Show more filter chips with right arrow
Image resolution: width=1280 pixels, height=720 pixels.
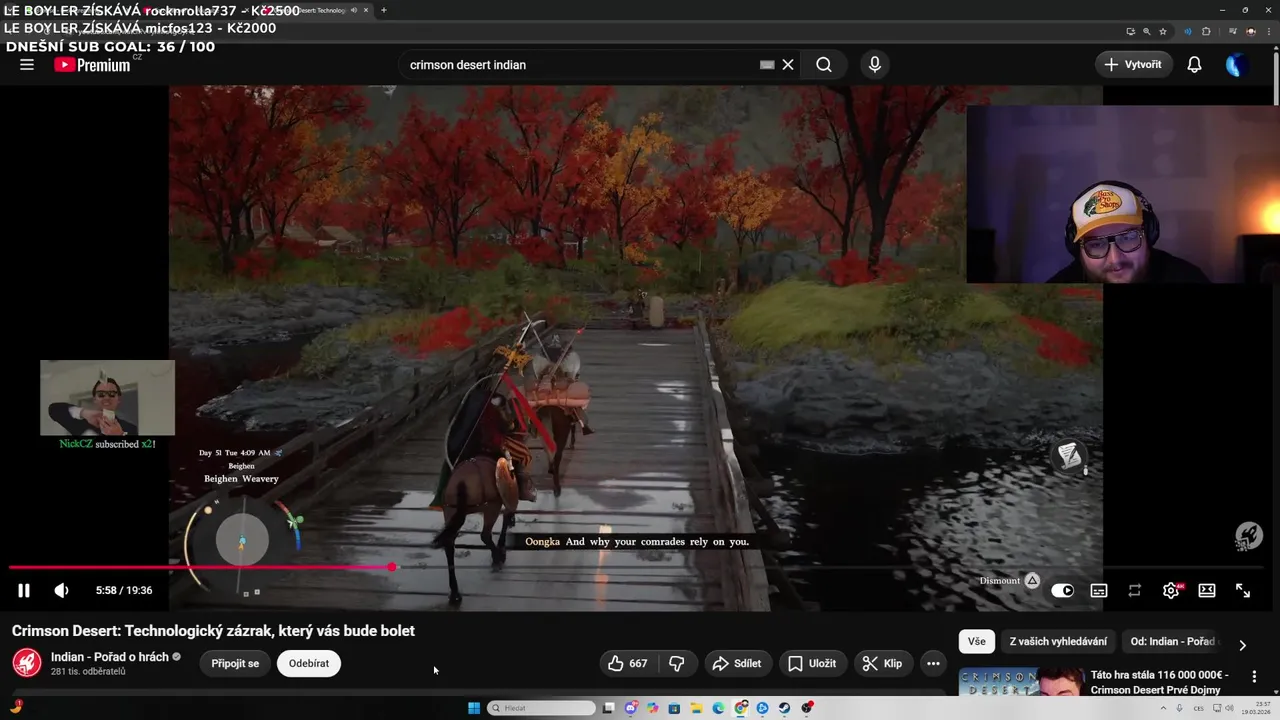click(x=1243, y=645)
